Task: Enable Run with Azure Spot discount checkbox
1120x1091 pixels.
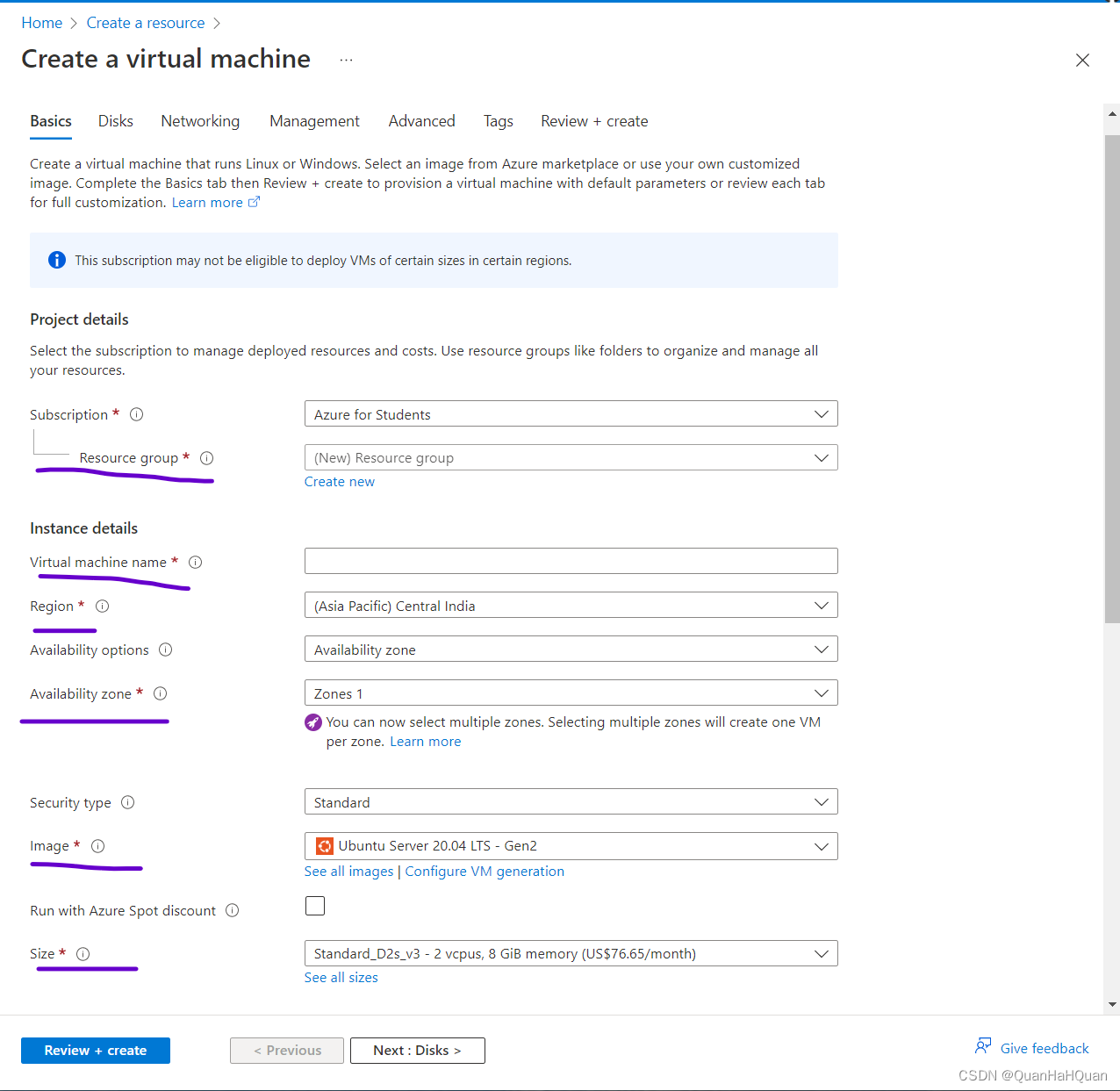Action: pyautogui.click(x=315, y=906)
